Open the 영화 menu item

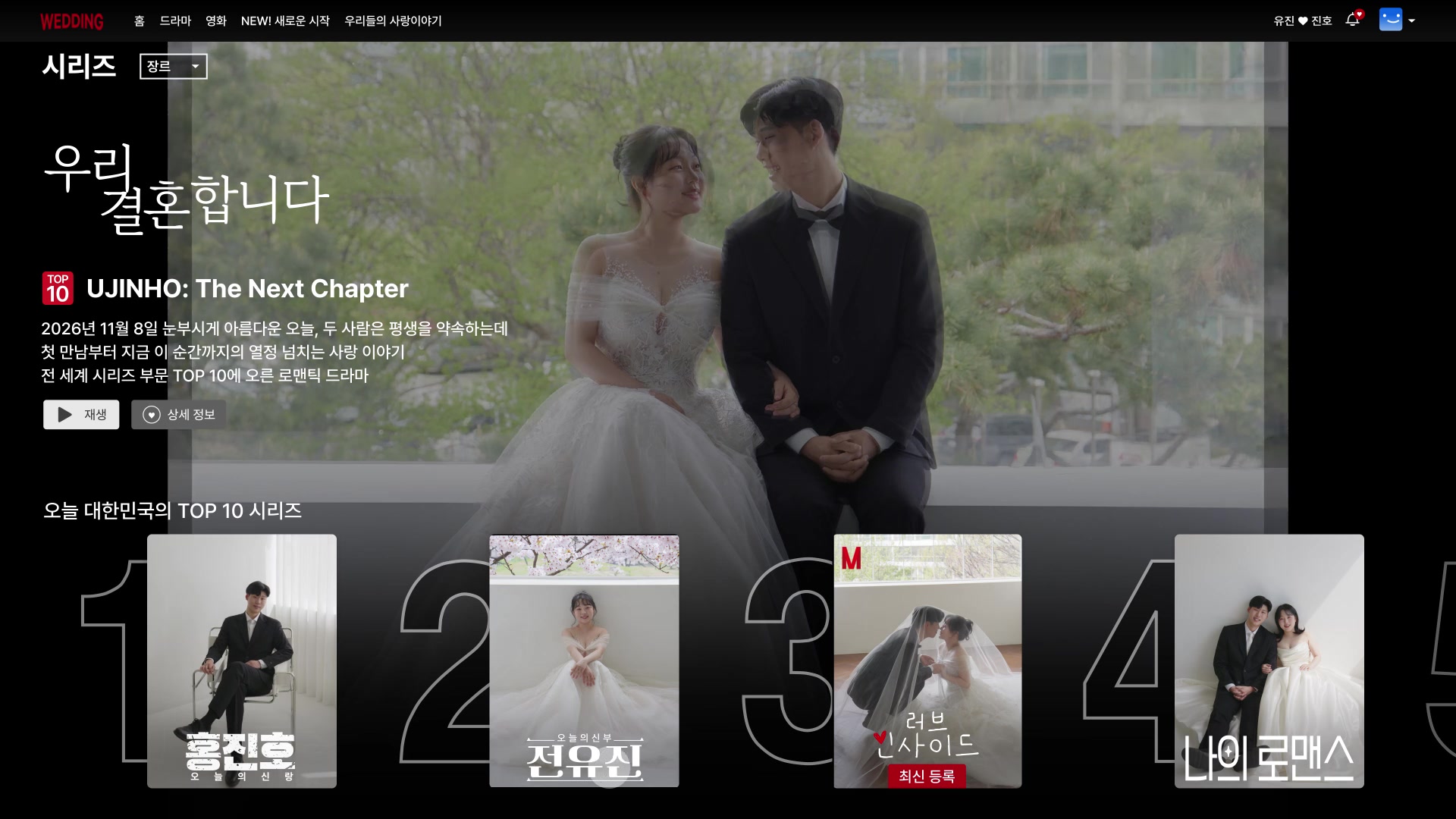(216, 21)
